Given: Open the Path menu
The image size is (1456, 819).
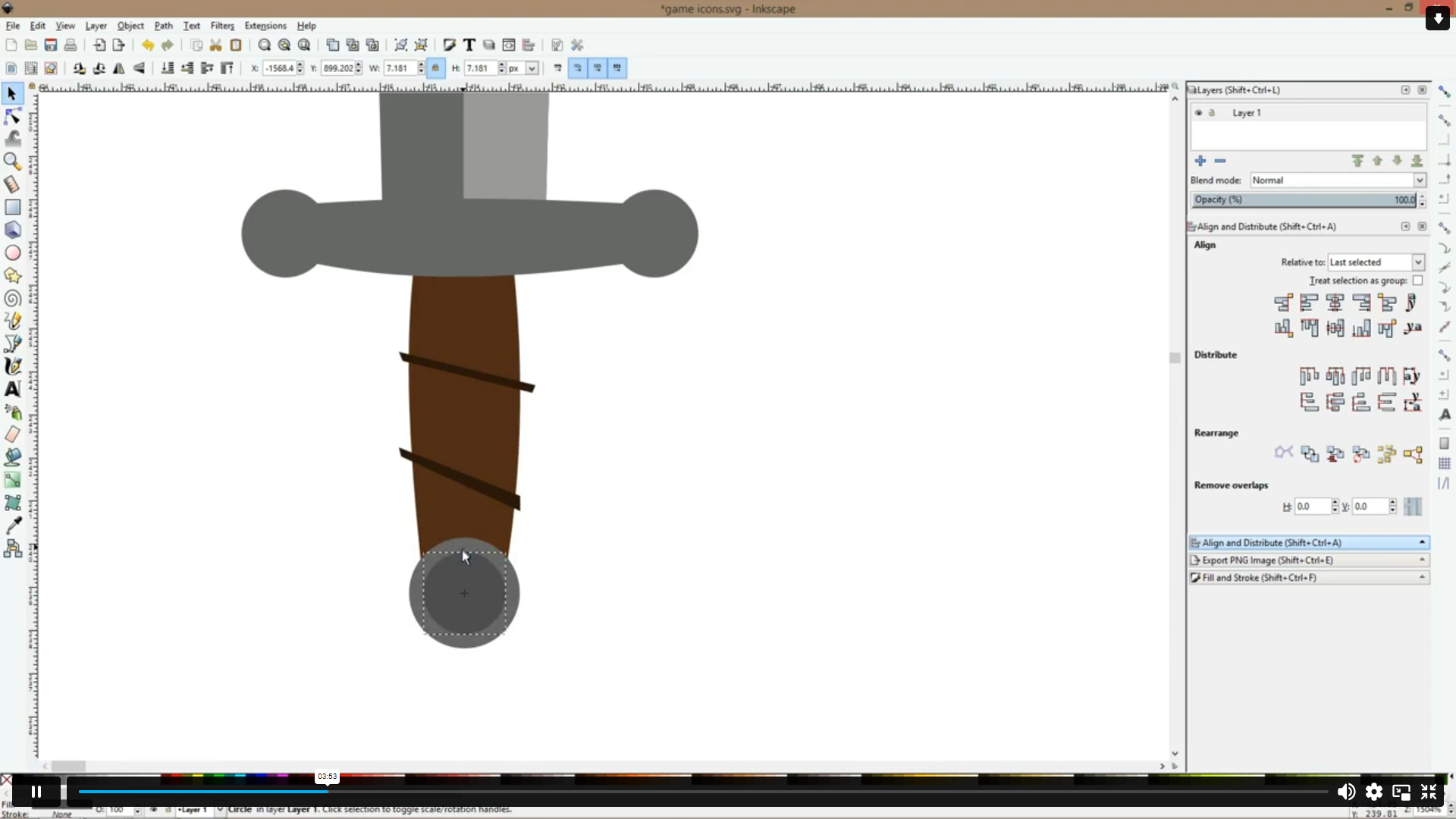Looking at the screenshot, I should pyautogui.click(x=163, y=25).
